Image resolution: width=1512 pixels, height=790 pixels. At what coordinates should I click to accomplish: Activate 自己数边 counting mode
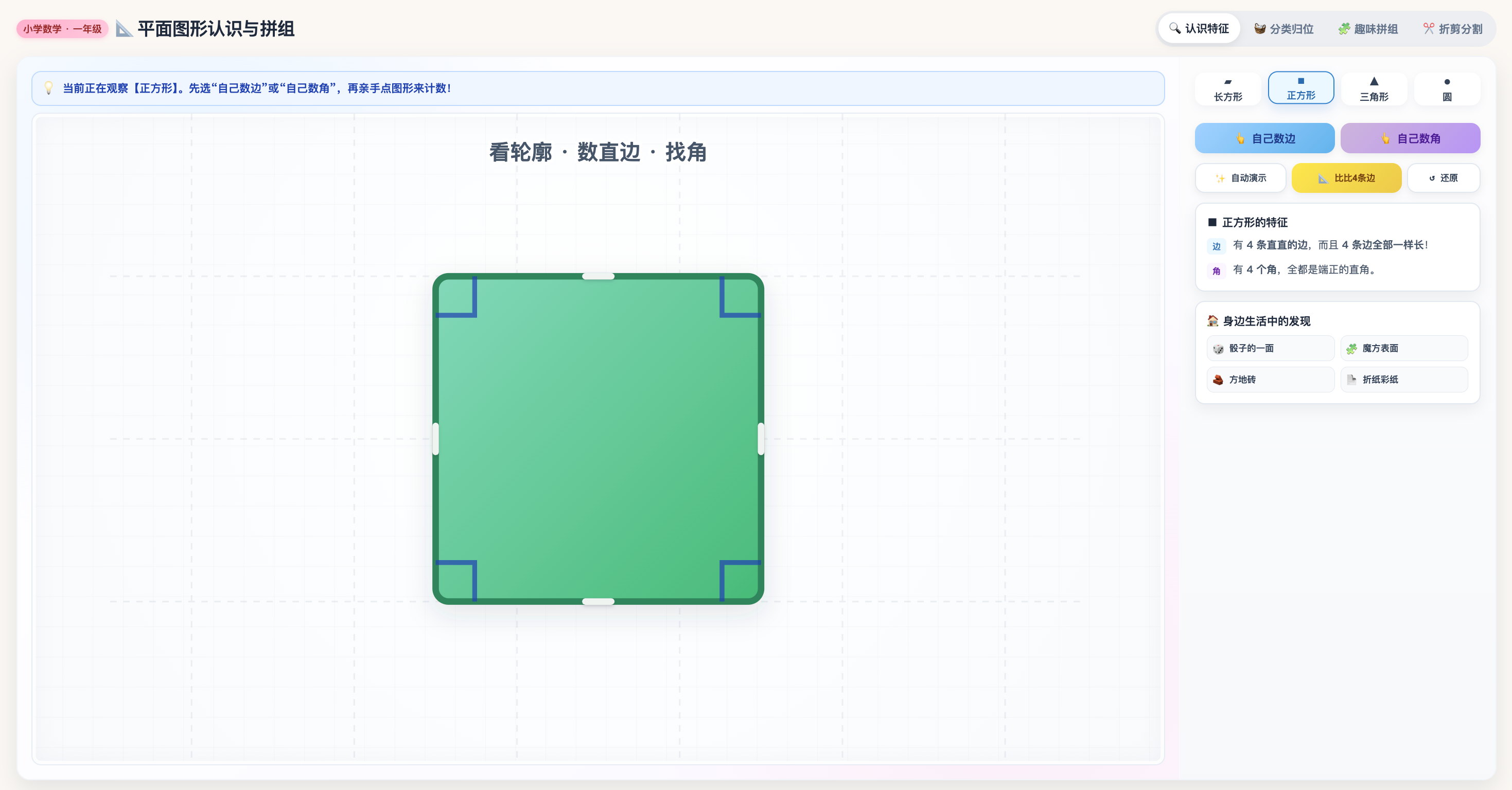[x=1264, y=138]
